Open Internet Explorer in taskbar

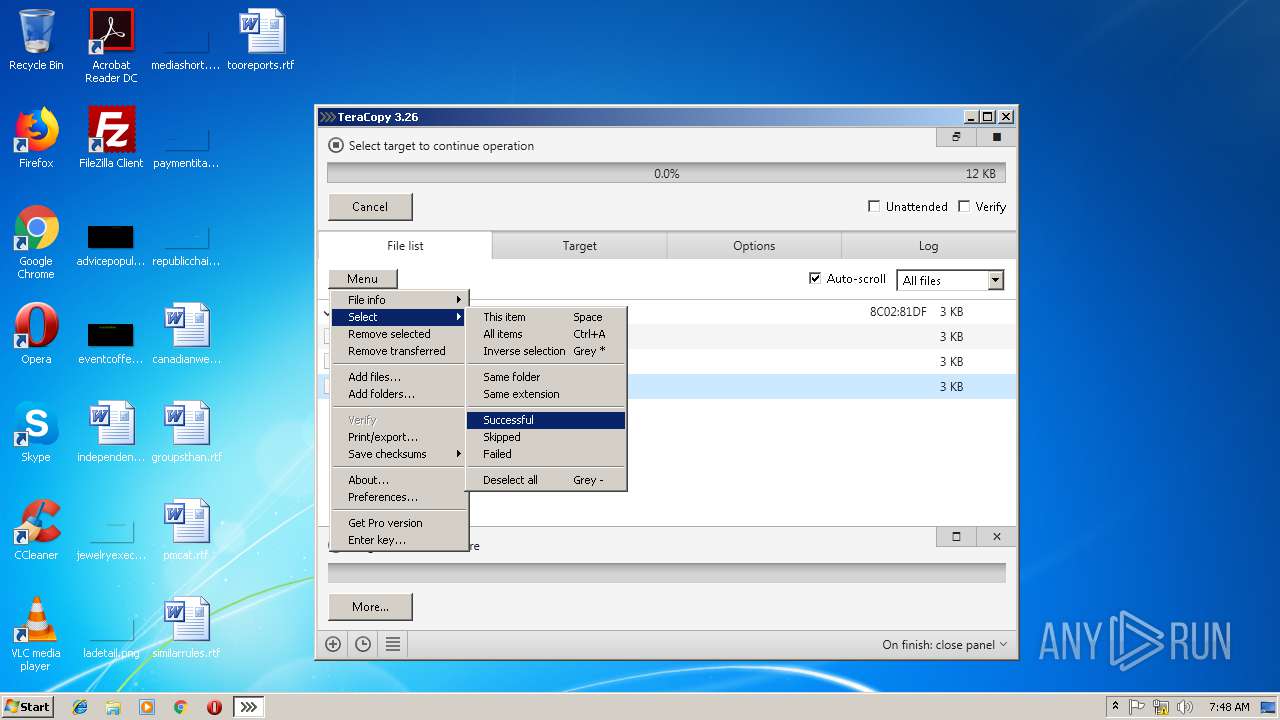[80, 707]
